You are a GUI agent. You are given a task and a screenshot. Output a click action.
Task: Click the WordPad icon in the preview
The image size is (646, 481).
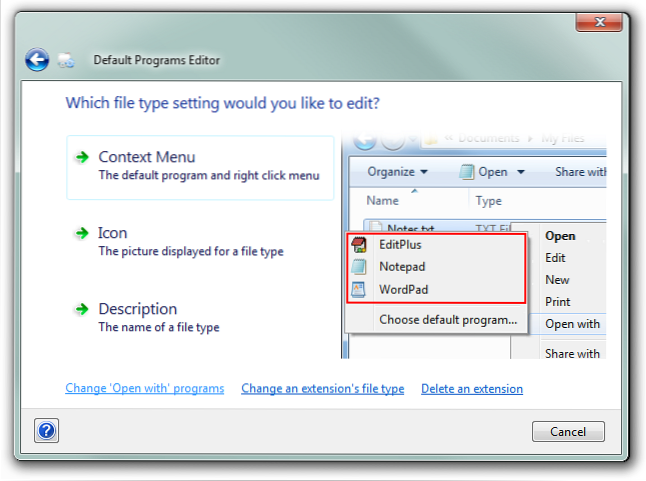pos(360,290)
